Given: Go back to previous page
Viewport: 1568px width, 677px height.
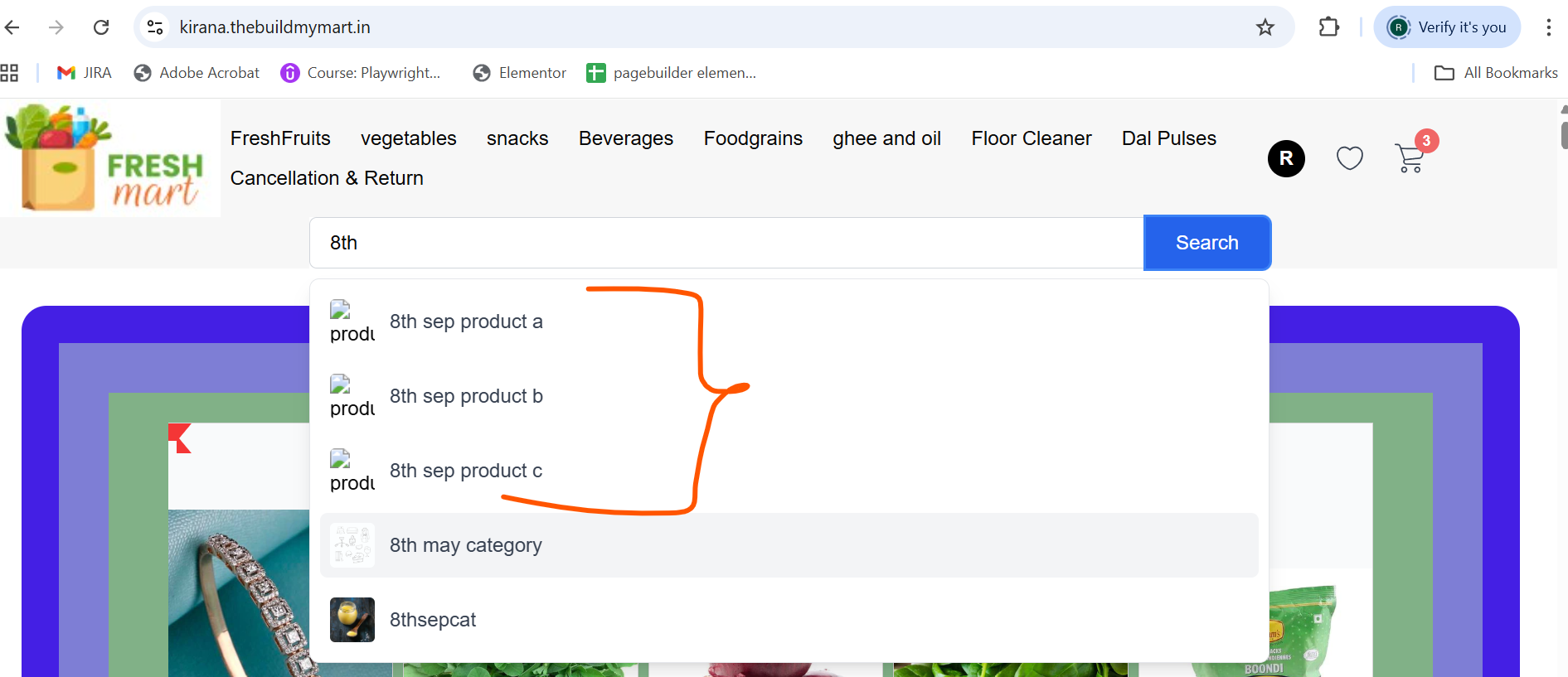Looking at the screenshot, I should coord(12,27).
